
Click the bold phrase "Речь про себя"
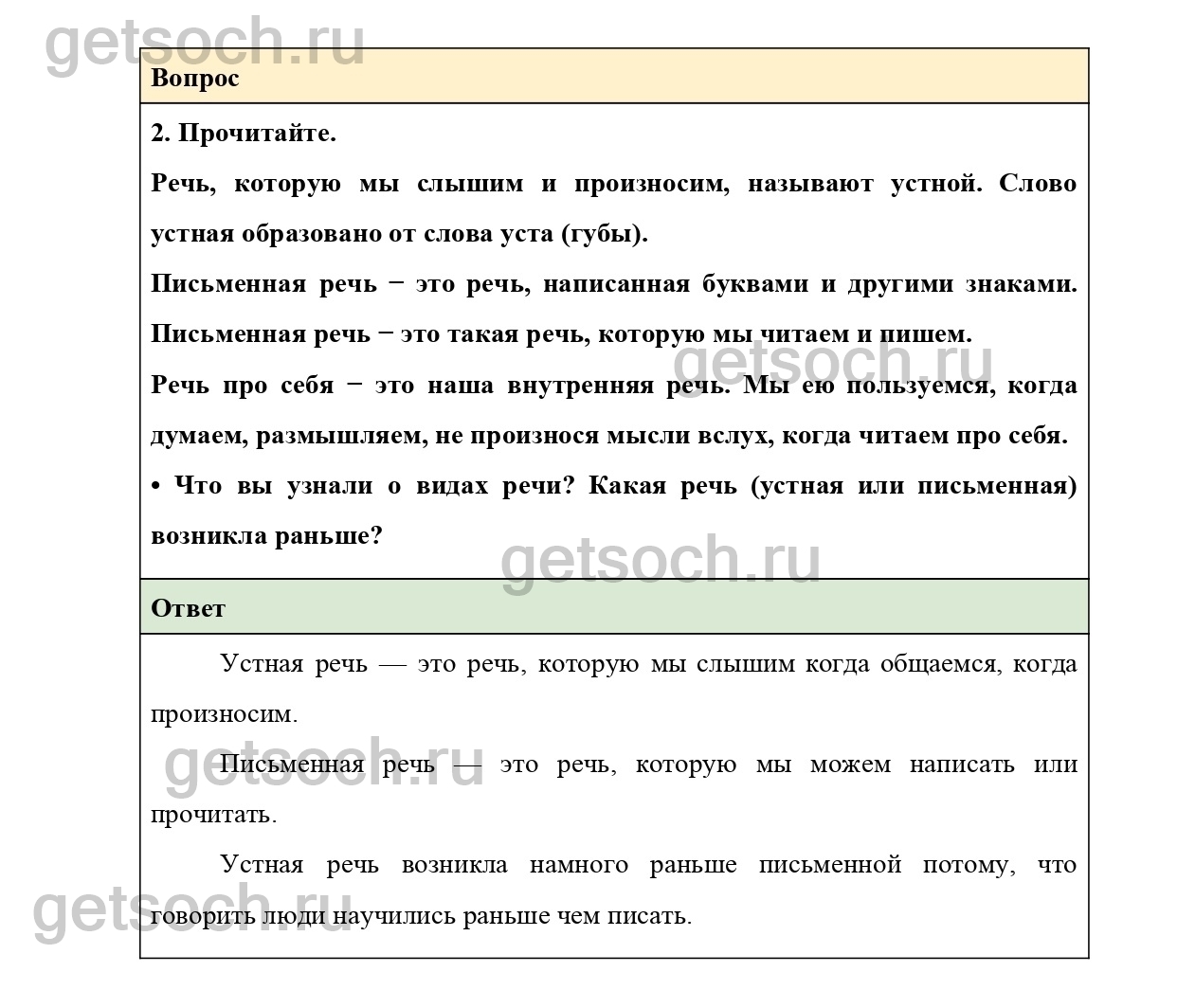pos(243,386)
